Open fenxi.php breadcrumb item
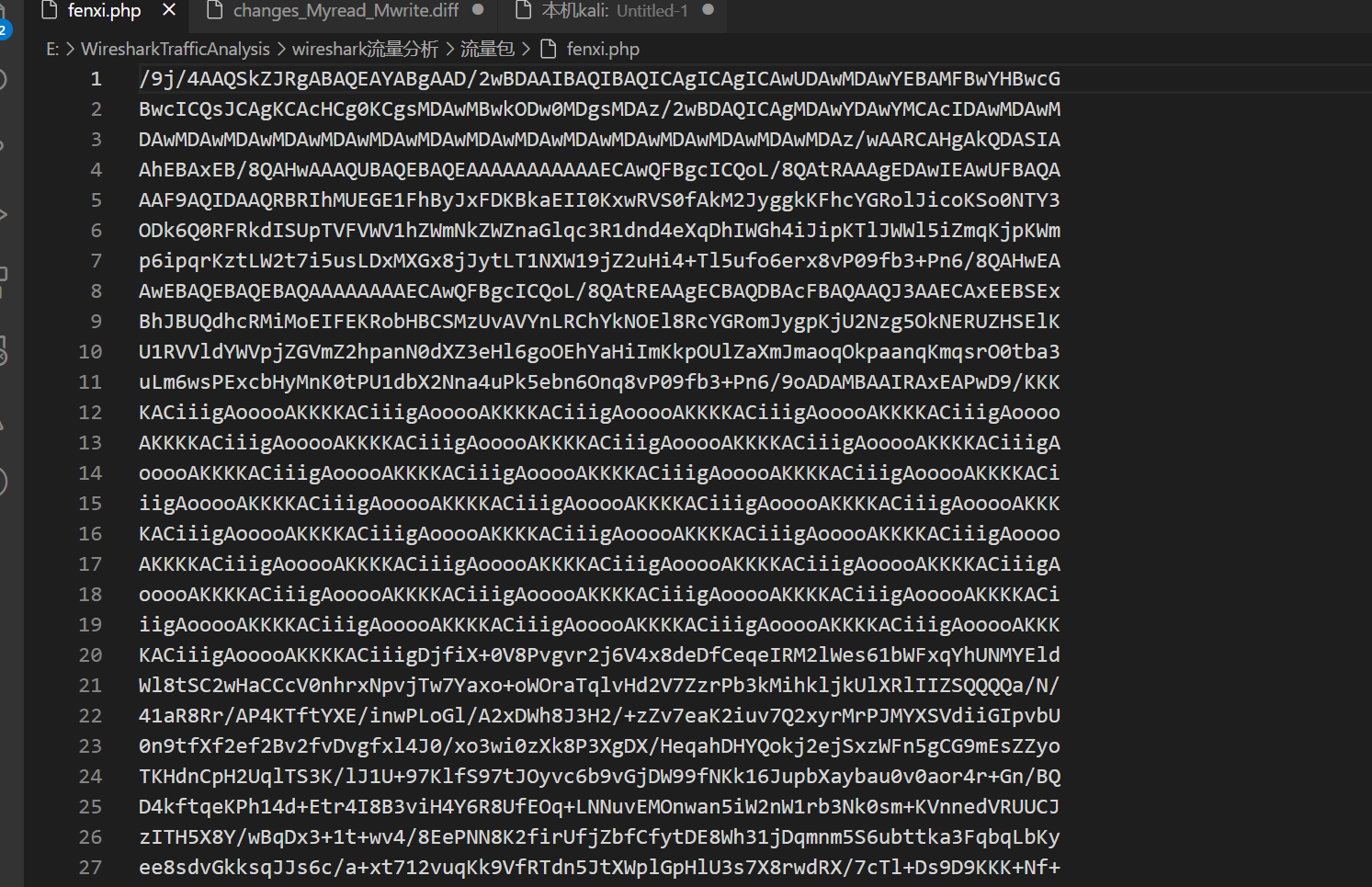 (x=603, y=49)
